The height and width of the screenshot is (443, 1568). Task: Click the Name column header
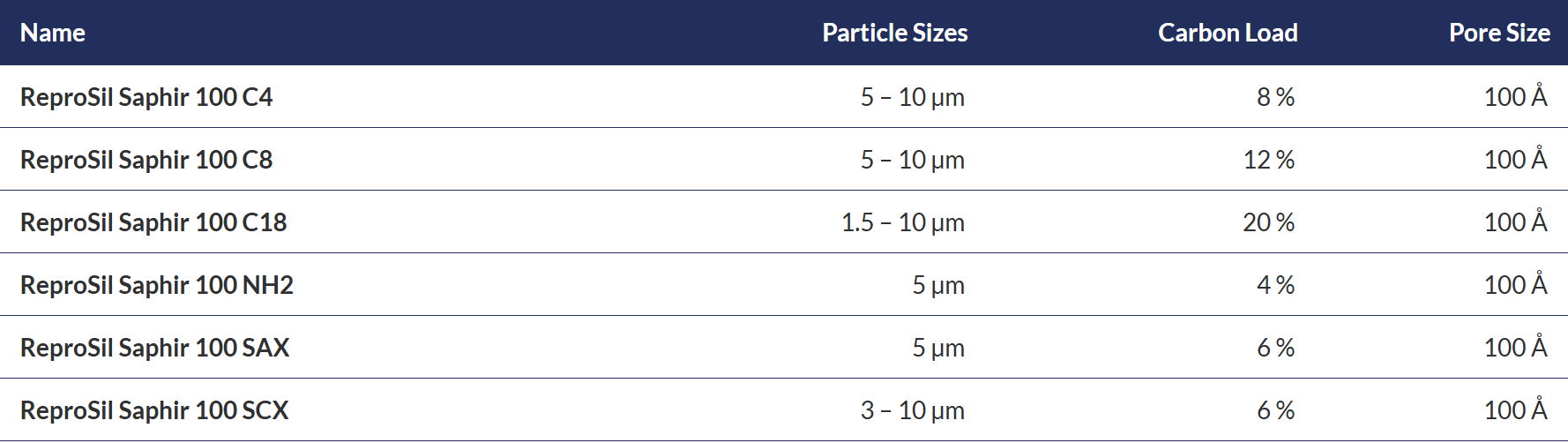tap(53, 33)
